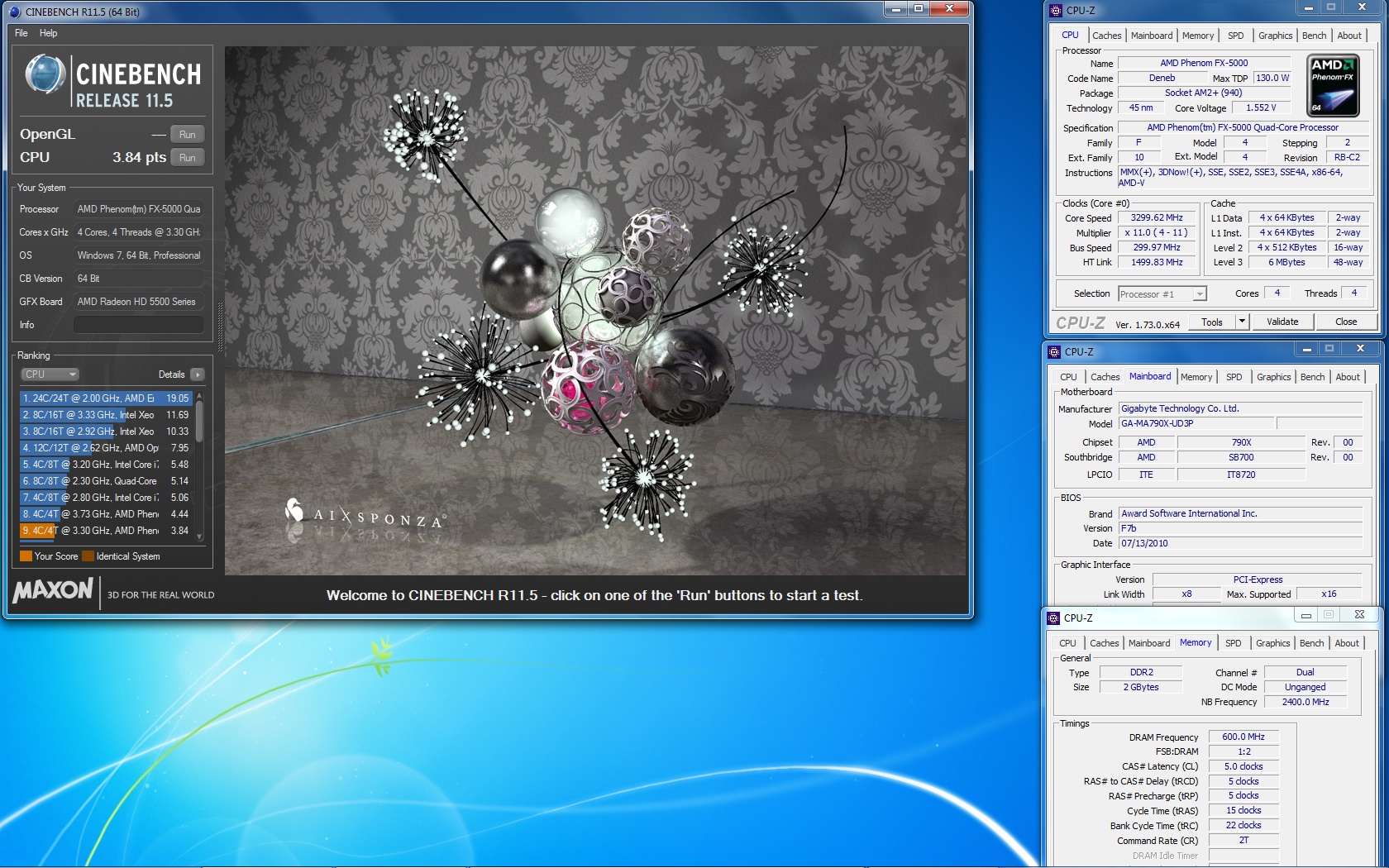Expand the Tools dropdown arrow in CPU-Z
Image resolution: width=1389 pixels, height=868 pixels.
pos(1242,322)
